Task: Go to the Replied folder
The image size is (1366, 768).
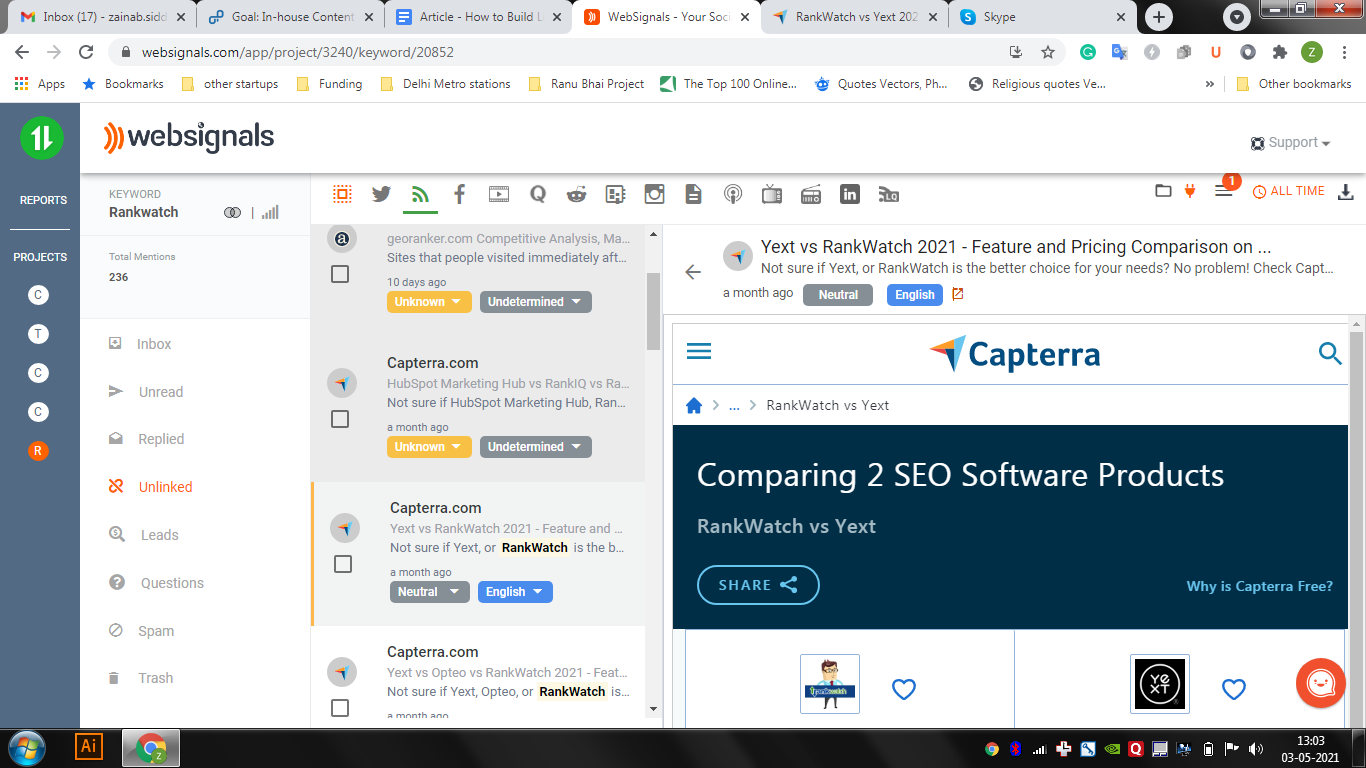Action: 161,439
